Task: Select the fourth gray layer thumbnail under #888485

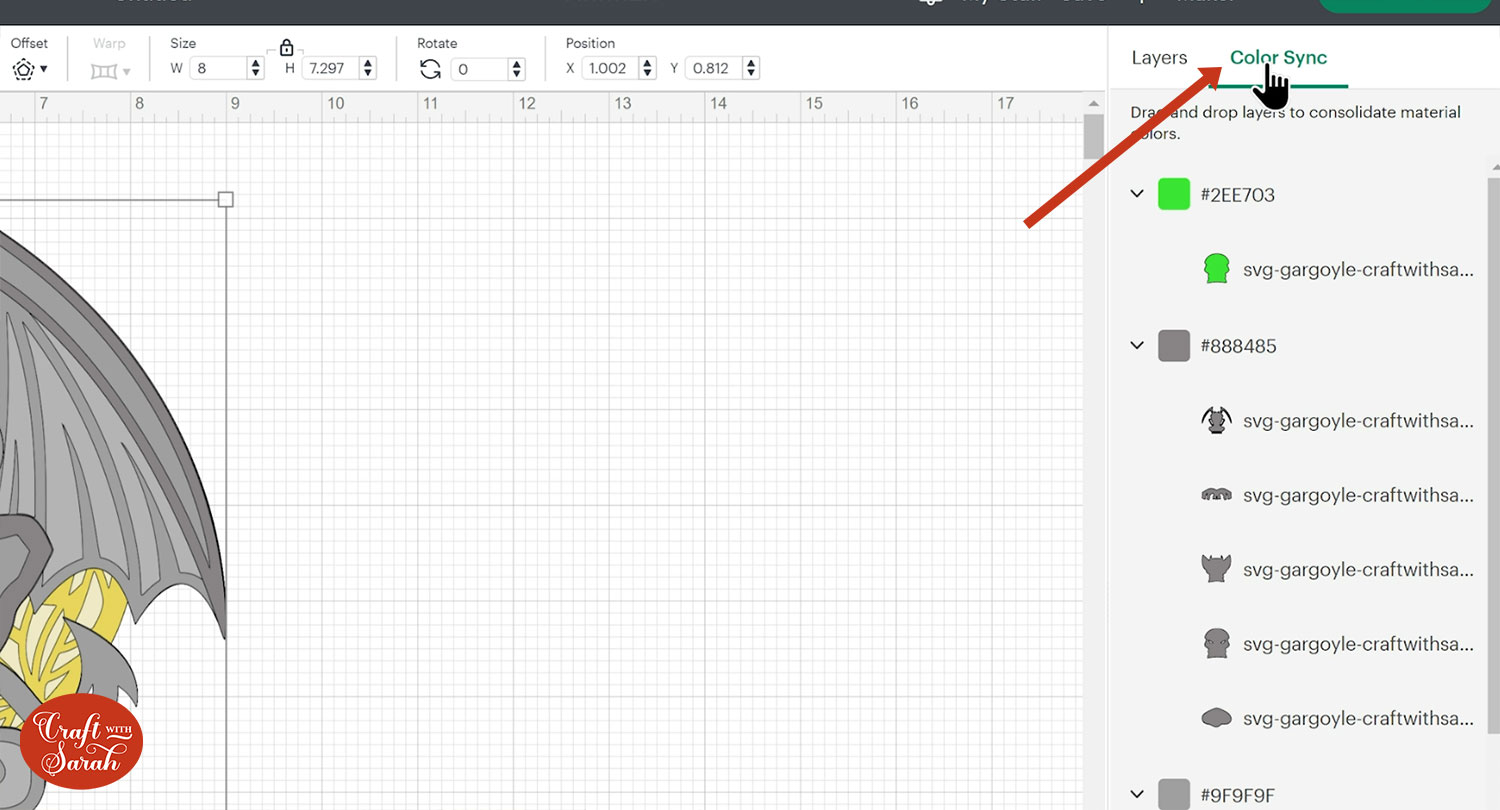Action: point(1215,644)
